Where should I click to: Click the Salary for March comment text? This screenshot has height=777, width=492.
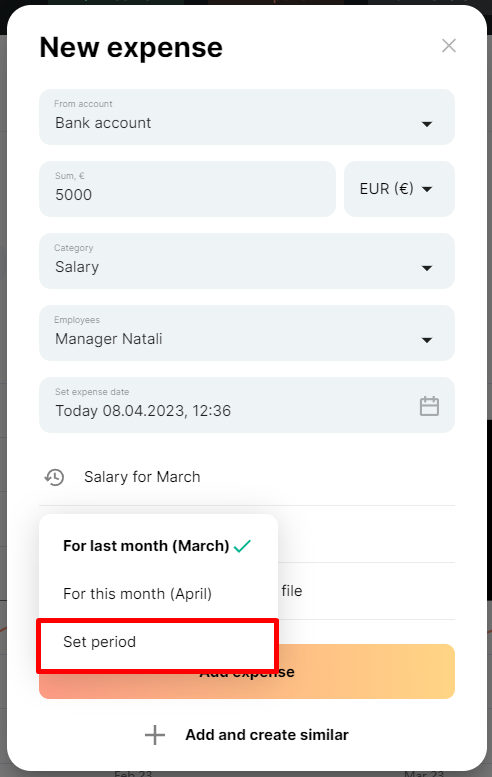pos(142,477)
